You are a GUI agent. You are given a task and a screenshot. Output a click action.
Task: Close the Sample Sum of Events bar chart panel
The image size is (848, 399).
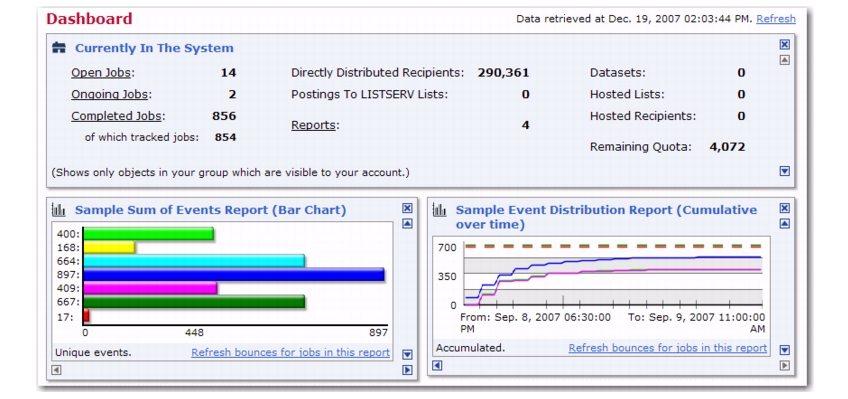pos(408,208)
